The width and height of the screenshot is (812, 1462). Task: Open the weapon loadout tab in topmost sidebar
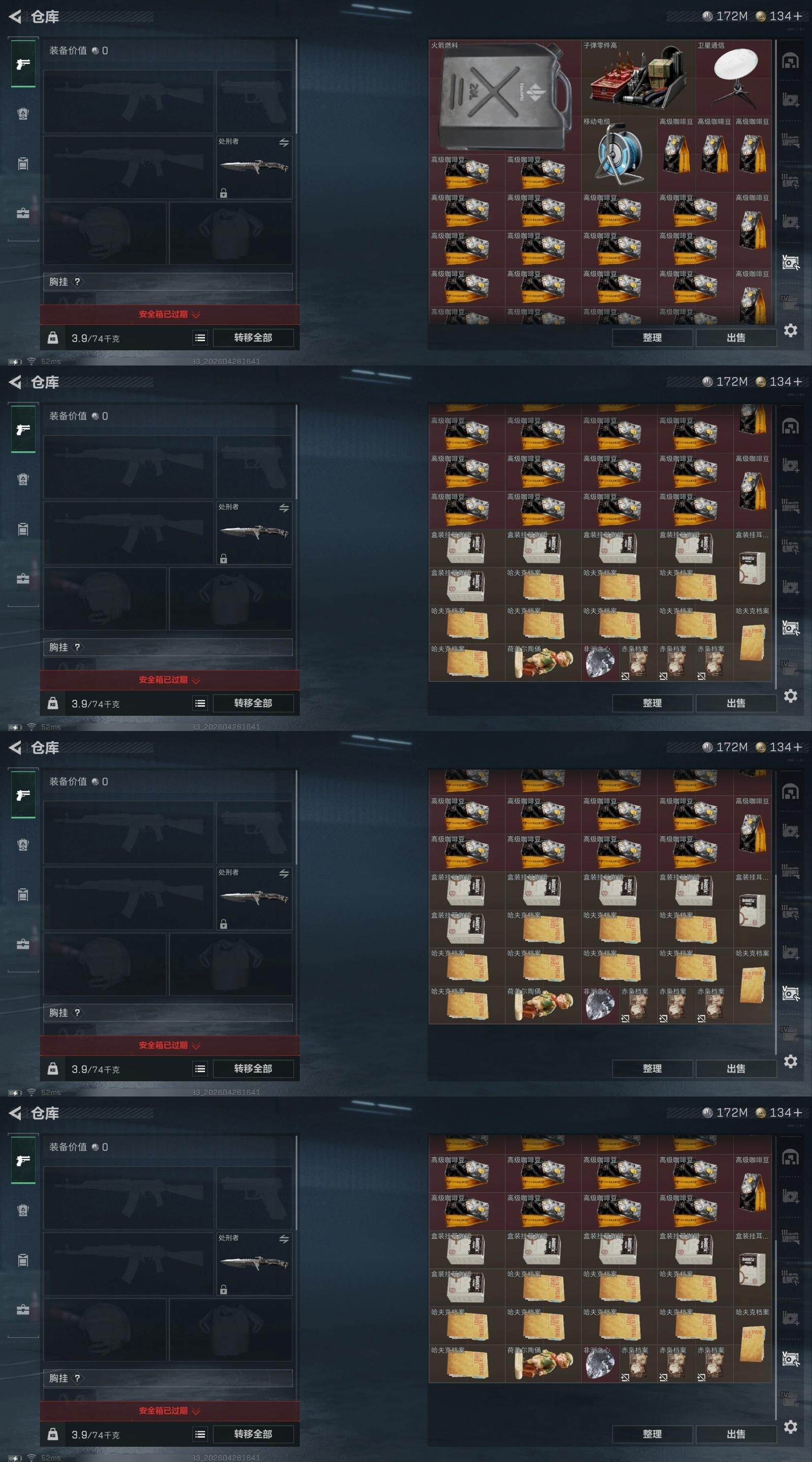pos(23,63)
